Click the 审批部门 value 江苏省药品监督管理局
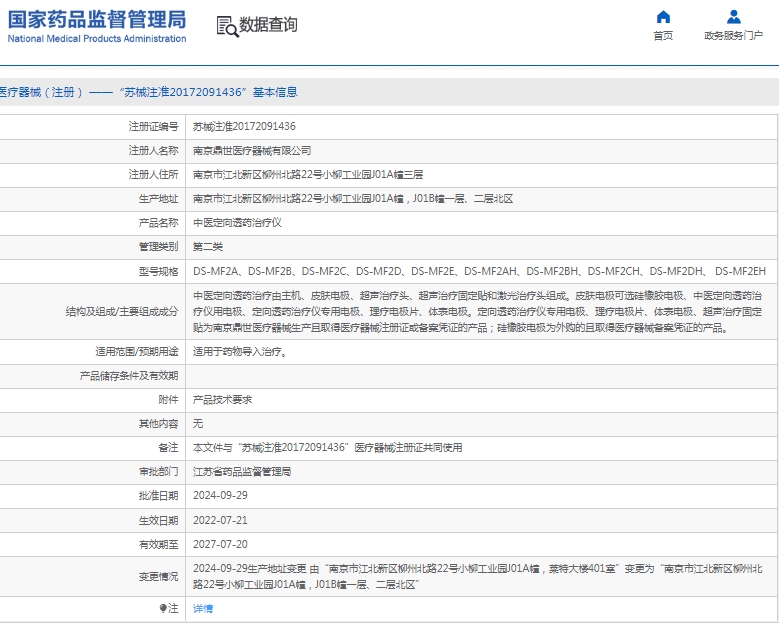Screen dimensions: 779x631 (x=242, y=472)
